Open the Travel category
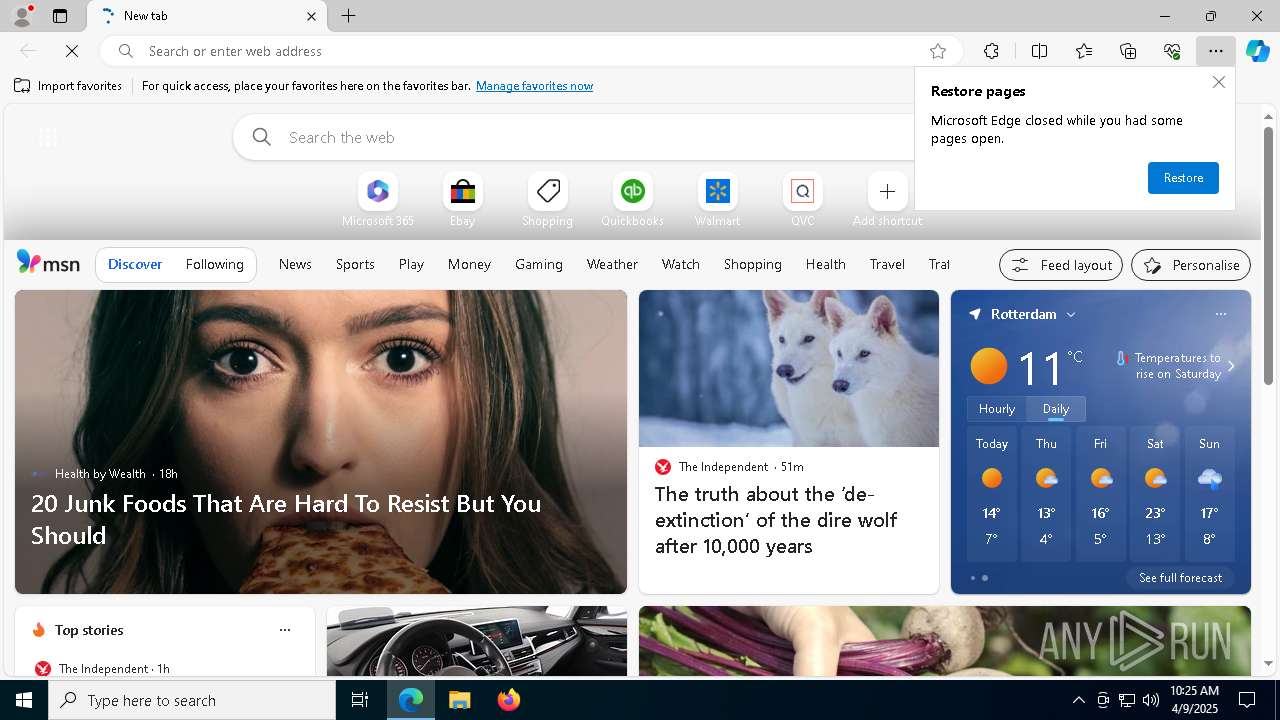Screen dimensions: 1280x720 pos(887,264)
